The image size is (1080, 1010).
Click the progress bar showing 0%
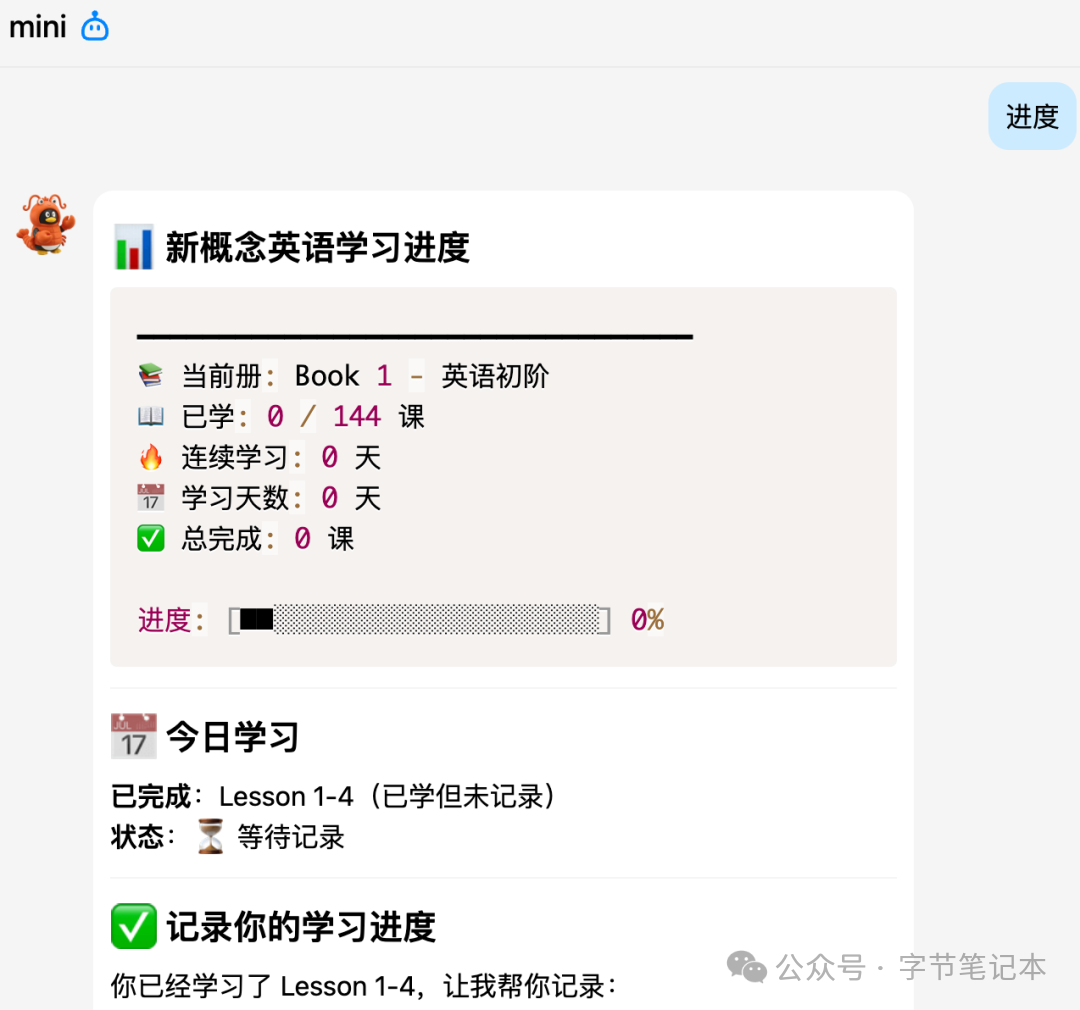coord(420,619)
